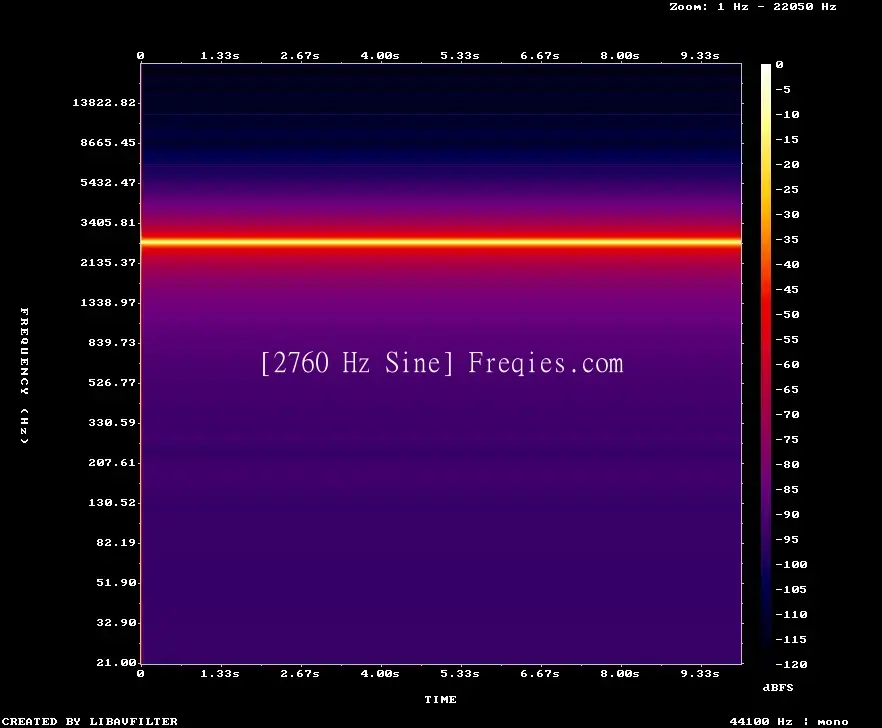This screenshot has height=728, width=882.
Task: Select "2.67s" on the top time axis
Action: coord(300,56)
